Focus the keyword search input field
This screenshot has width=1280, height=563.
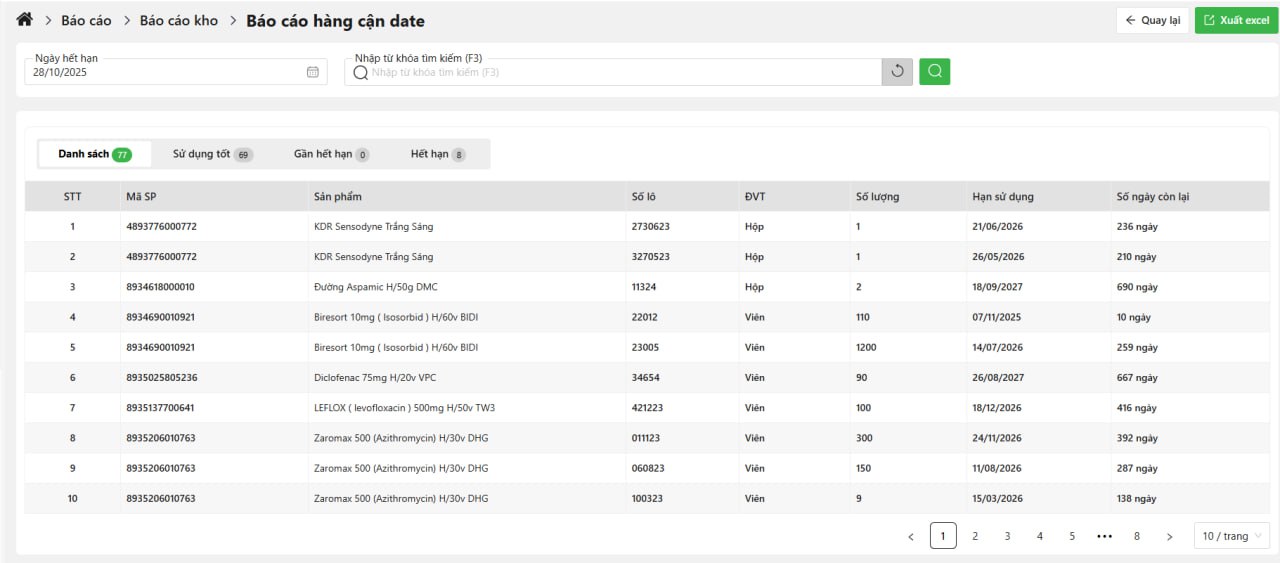click(x=620, y=72)
